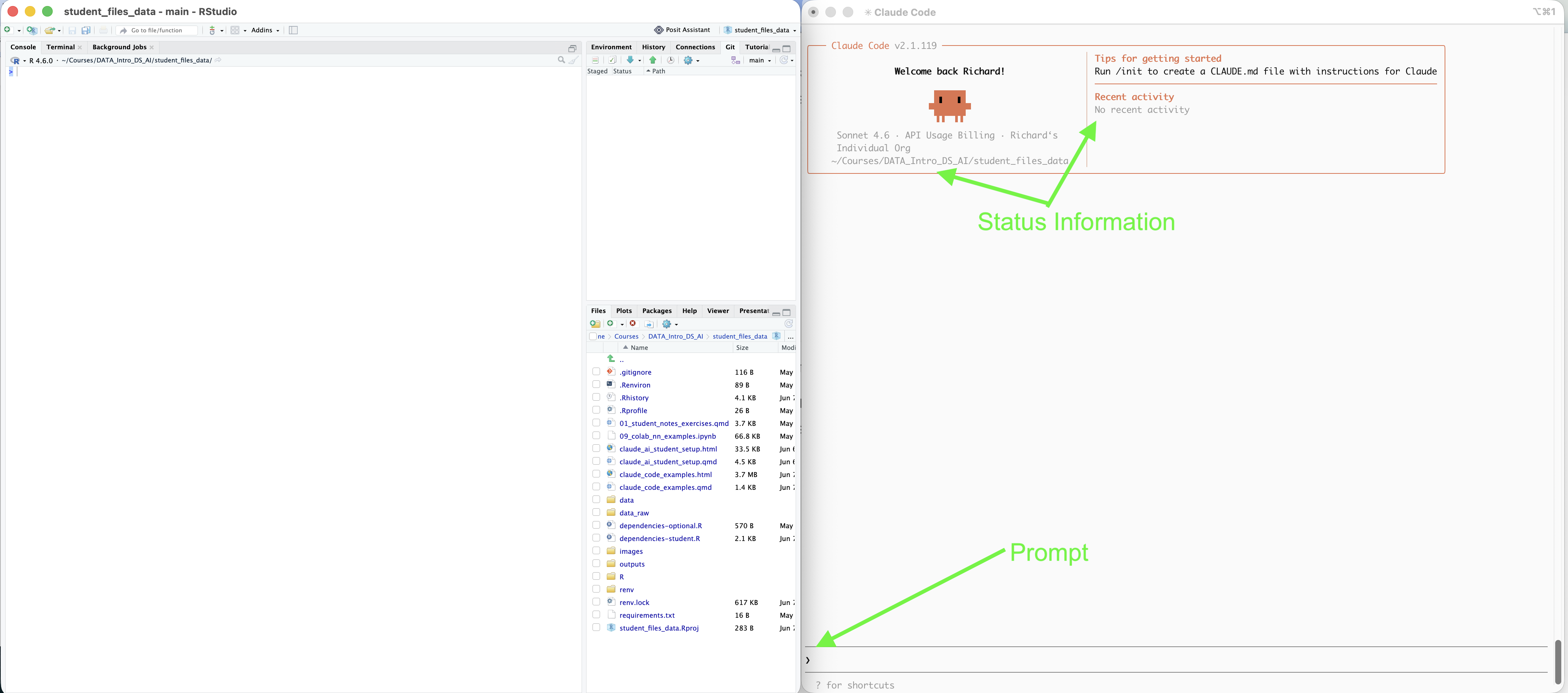Toggle the sidebar layout icon
Viewport: 1568px width, 693px height.
click(293, 30)
